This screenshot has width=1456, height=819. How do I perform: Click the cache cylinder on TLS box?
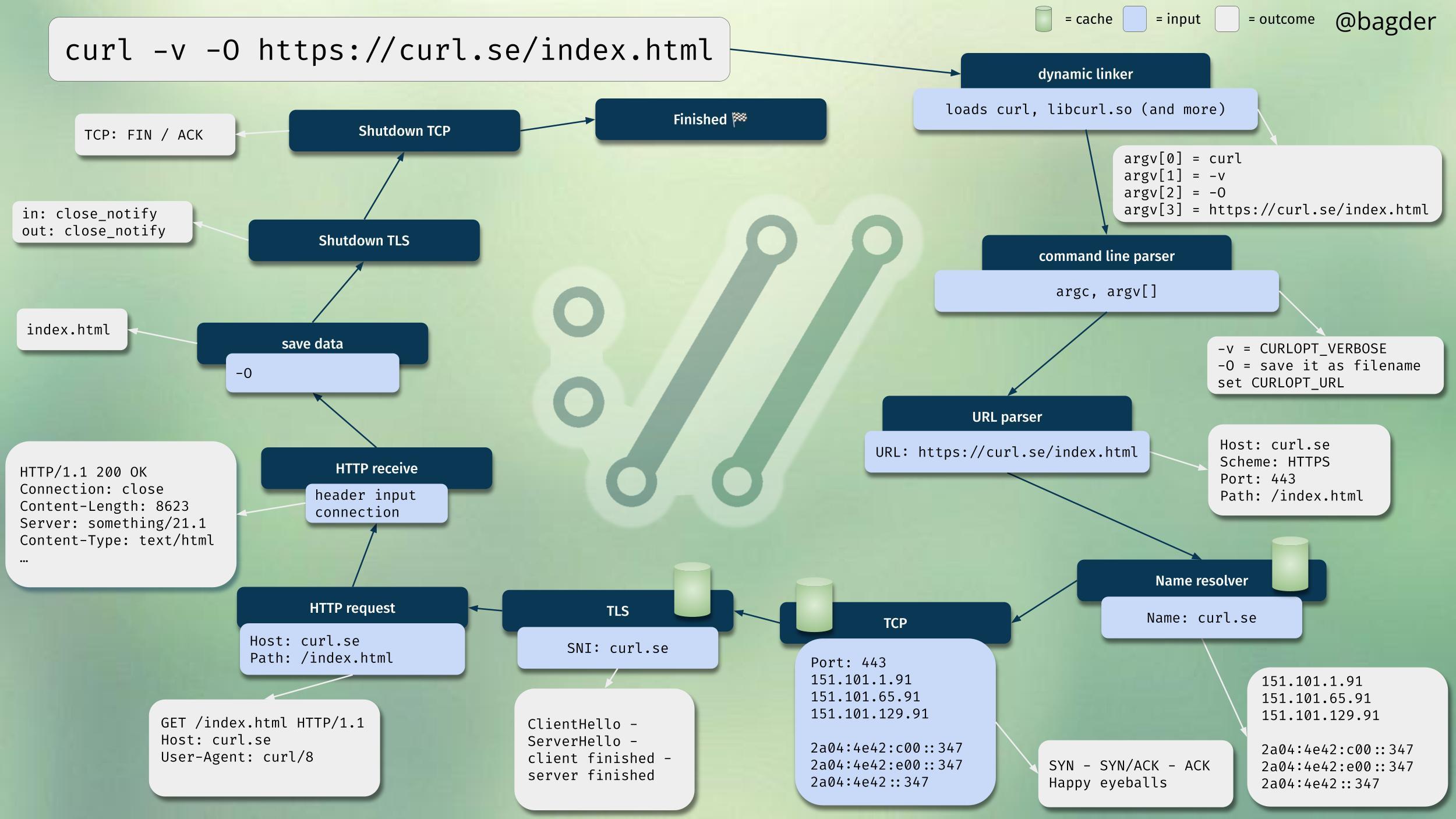pyautogui.click(x=692, y=589)
